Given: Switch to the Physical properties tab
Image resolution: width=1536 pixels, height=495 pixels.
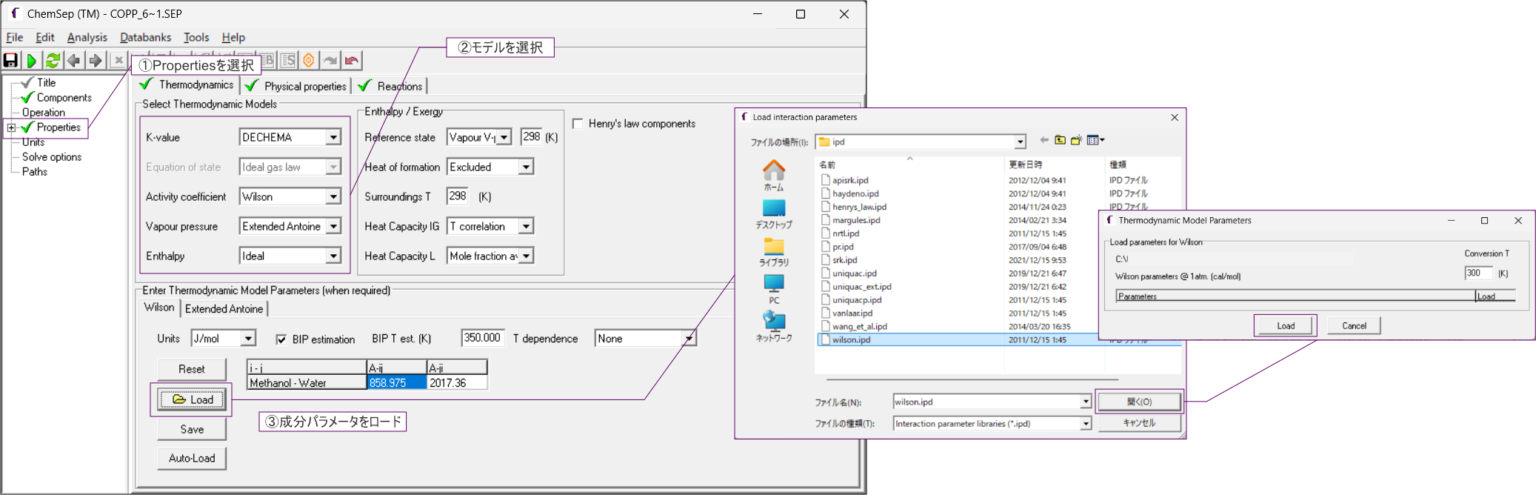Looking at the screenshot, I should 296,86.
